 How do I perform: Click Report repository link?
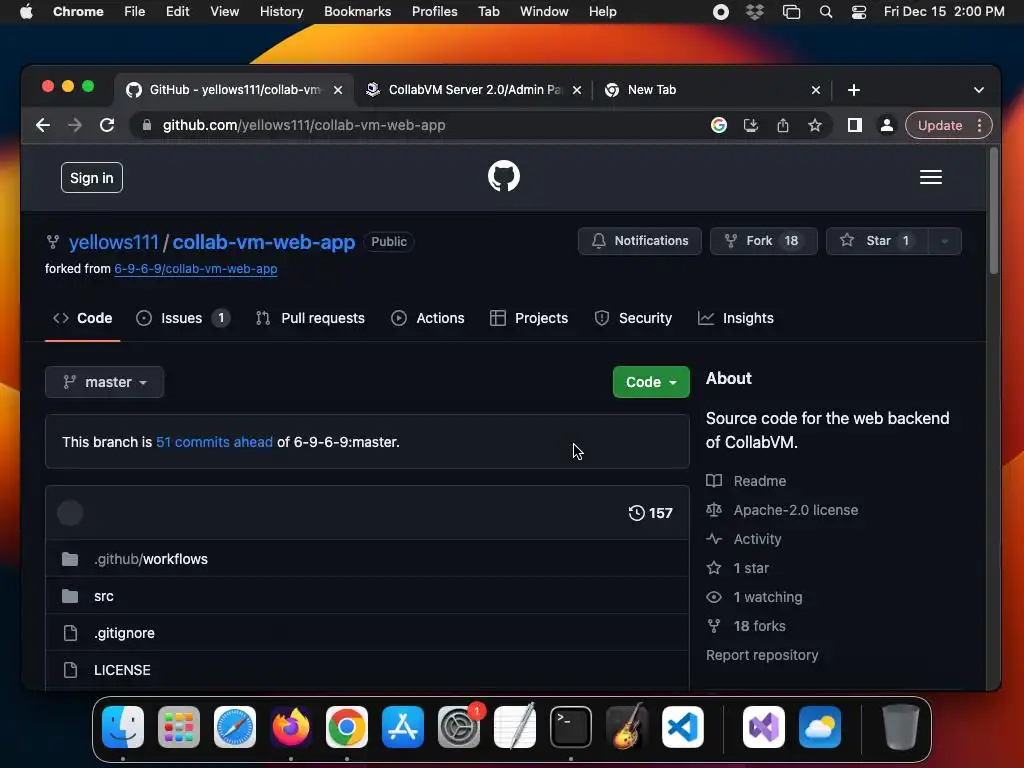coord(762,655)
